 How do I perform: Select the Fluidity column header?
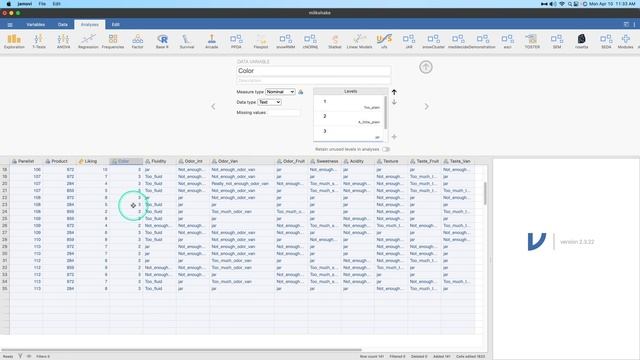pos(159,161)
